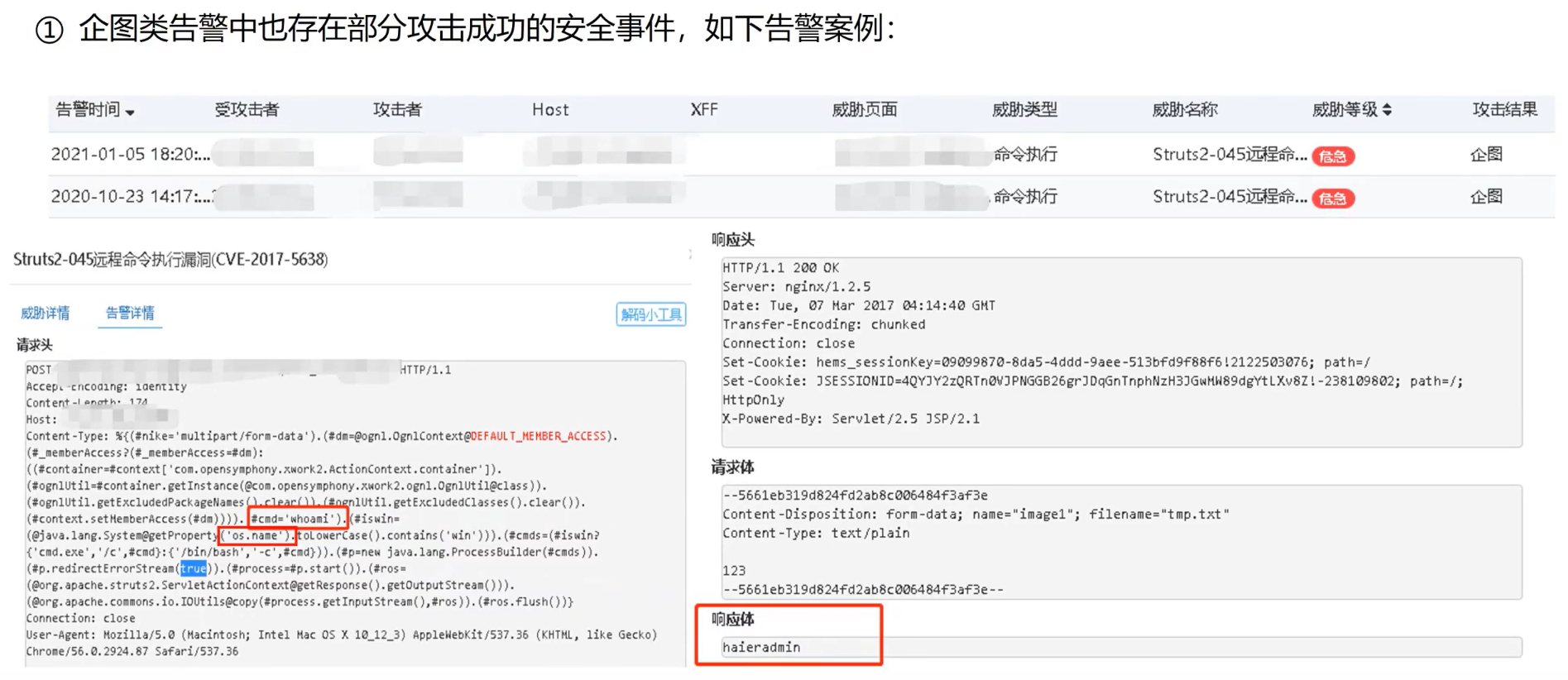Click the 威胁页面 column header
The width and height of the screenshot is (1568, 680).
point(864,109)
